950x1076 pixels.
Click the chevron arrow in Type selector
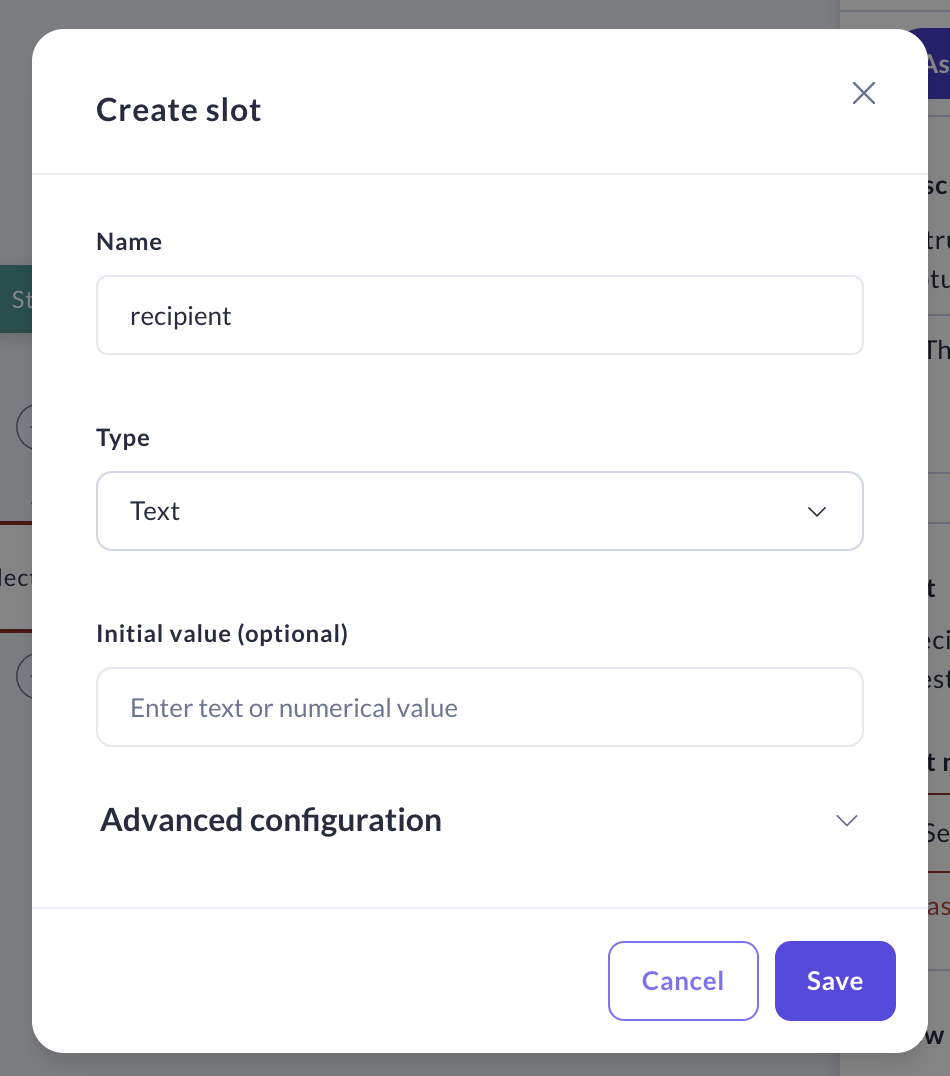tap(817, 512)
